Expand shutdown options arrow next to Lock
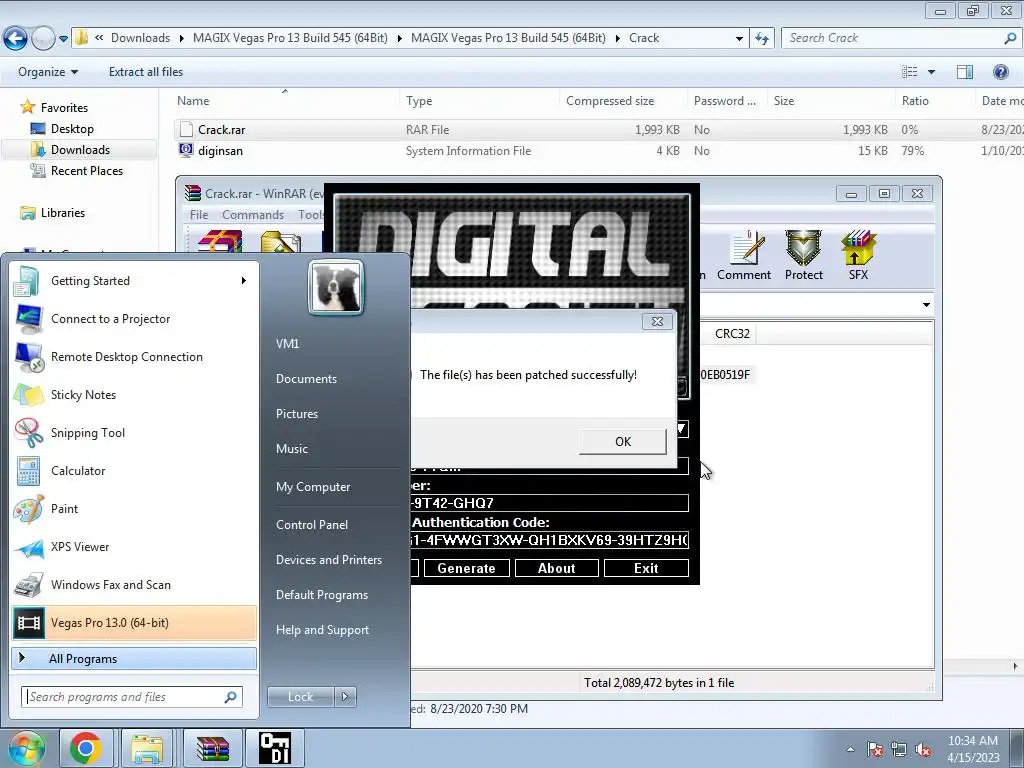Viewport: 1024px width, 768px height. 345,697
